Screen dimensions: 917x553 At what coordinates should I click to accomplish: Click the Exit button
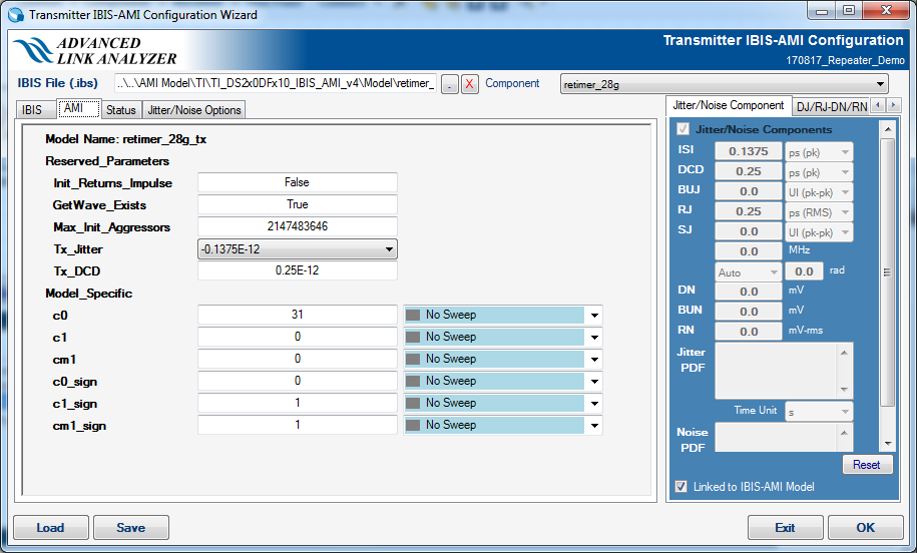[785, 527]
